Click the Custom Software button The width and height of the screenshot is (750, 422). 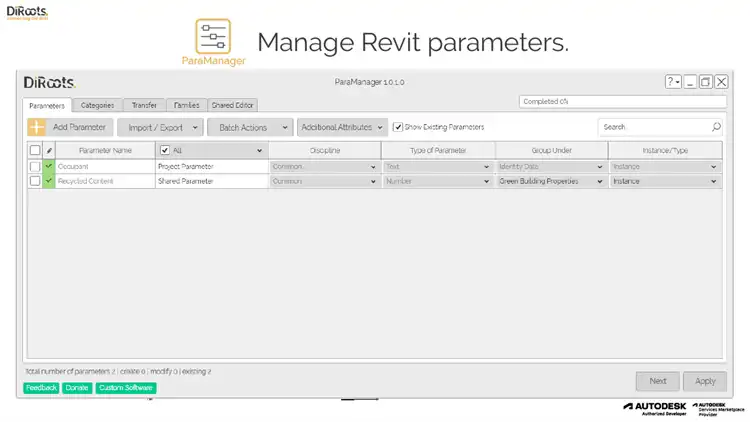(x=126, y=388)
